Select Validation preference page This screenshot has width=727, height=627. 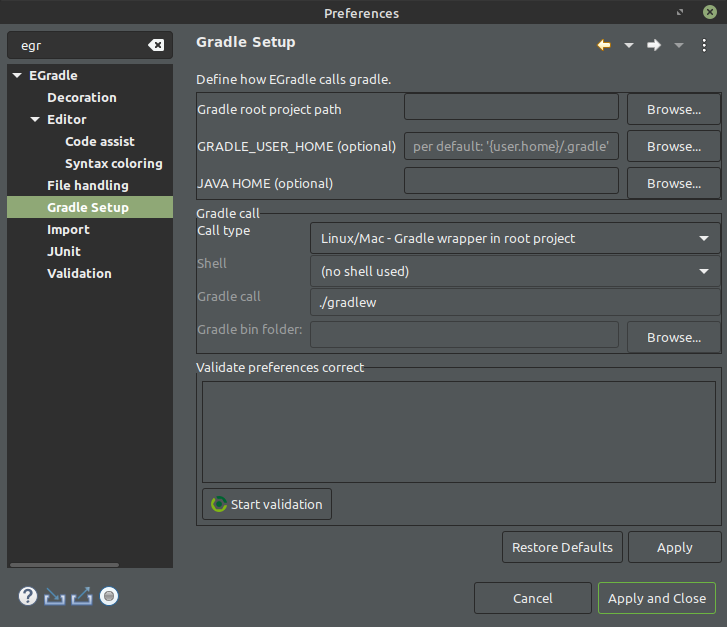click(79, 274)
